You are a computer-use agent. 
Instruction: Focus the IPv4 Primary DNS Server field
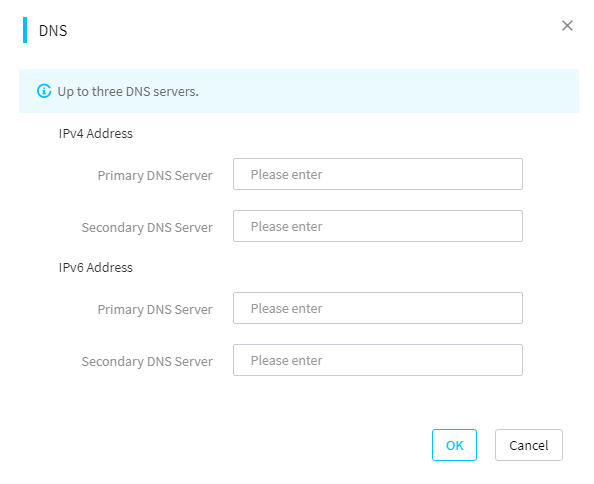(x=378, y=174)
